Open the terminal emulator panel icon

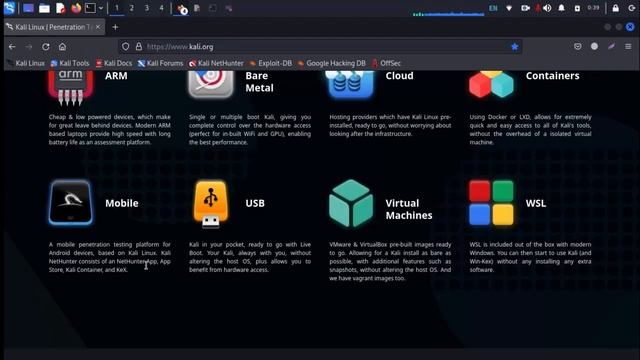tap(90, 8)
